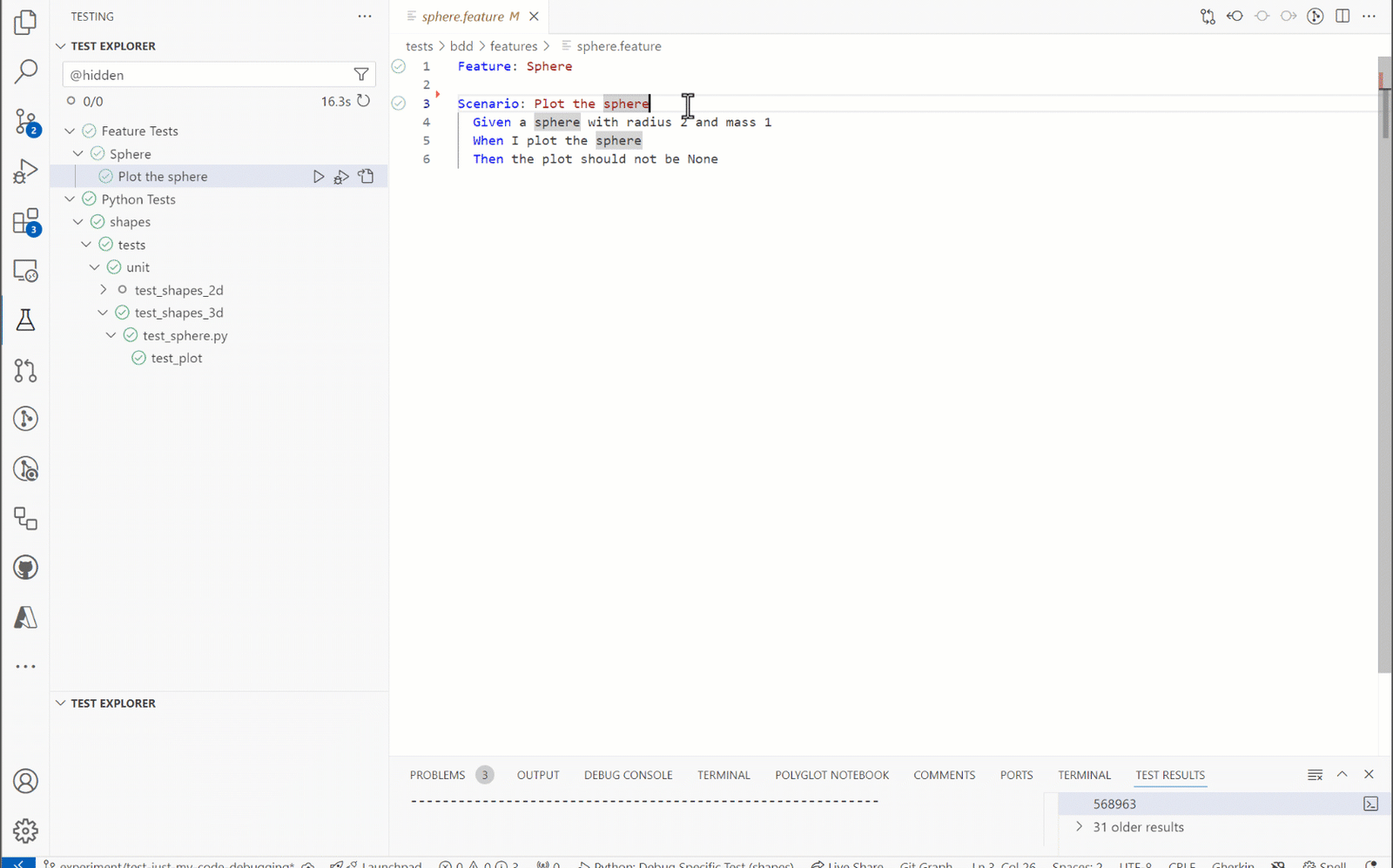Open GitHub Pull Requests view

(25, 370)
